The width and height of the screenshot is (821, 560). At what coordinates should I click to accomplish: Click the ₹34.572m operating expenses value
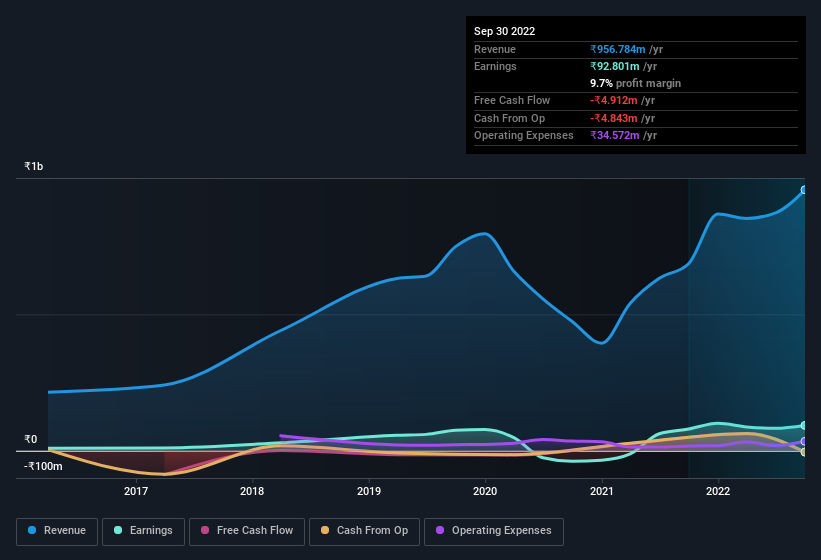(x=615, y=136)
